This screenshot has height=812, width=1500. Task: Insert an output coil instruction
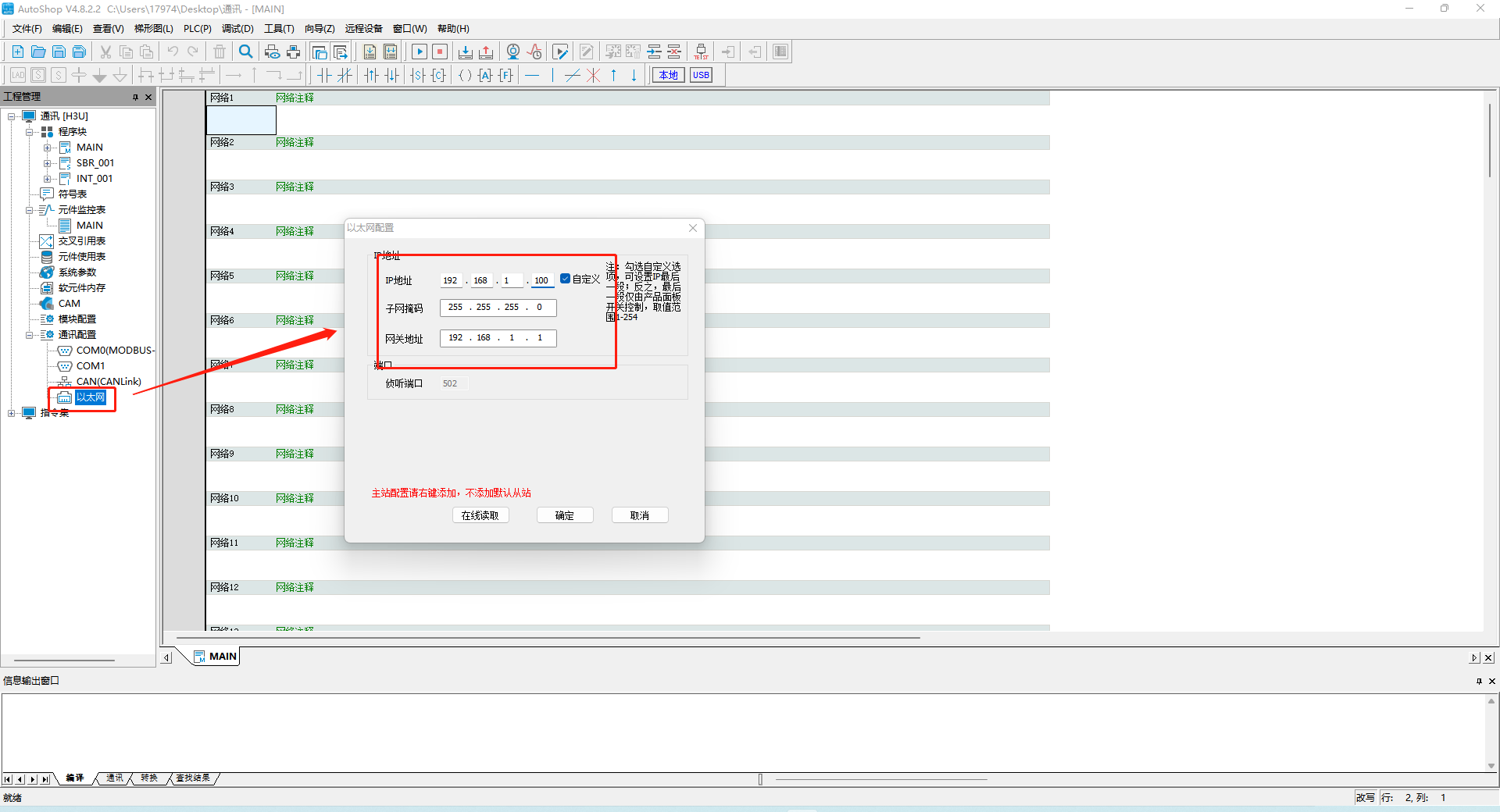465,75
